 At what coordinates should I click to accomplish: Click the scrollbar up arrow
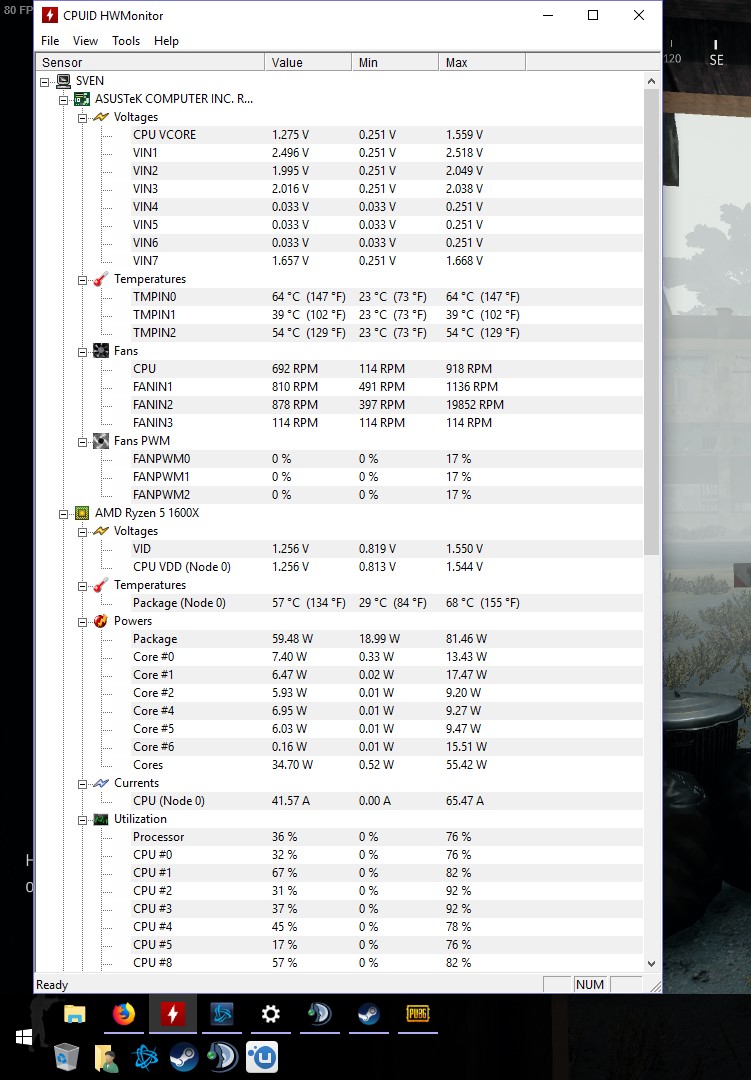[x=651, y=81]
